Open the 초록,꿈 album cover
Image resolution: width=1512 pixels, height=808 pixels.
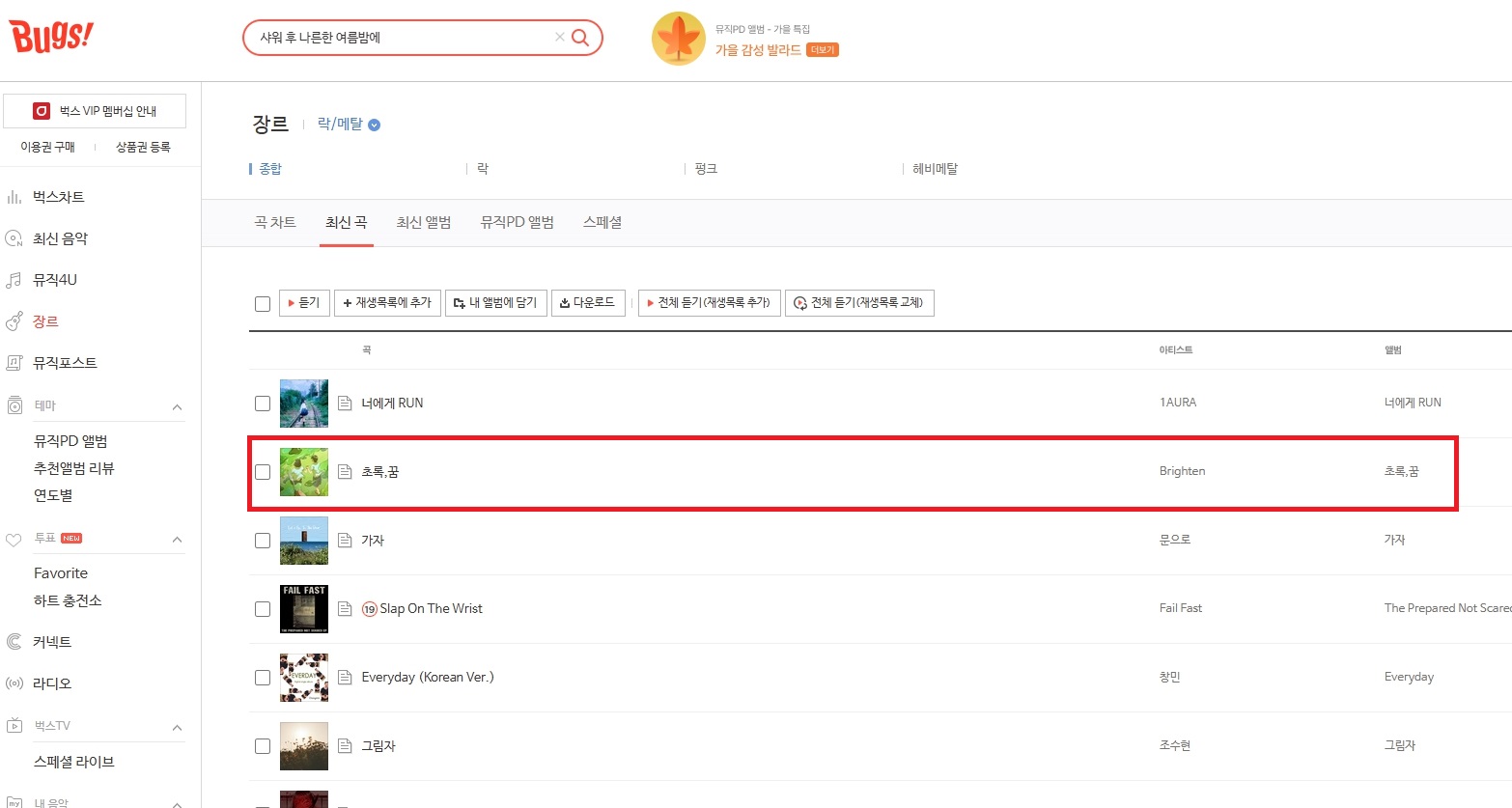point(304,472)
